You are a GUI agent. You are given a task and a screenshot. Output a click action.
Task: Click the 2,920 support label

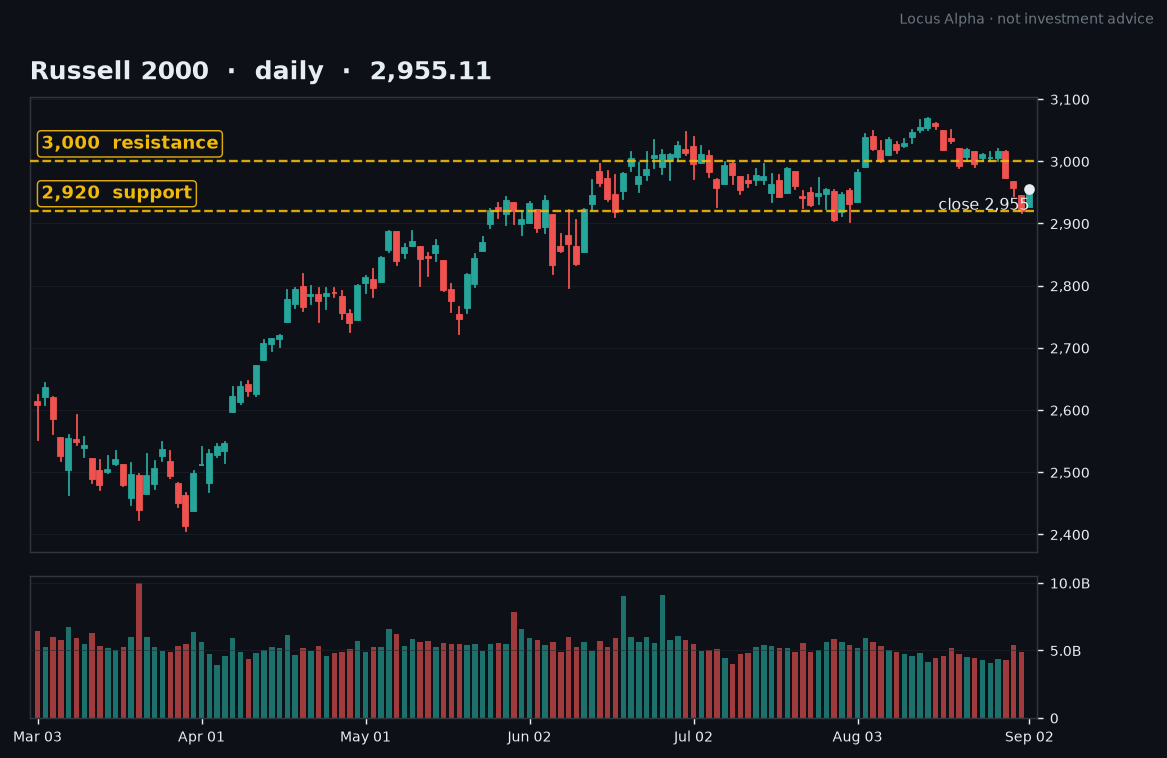pos(117,193)
